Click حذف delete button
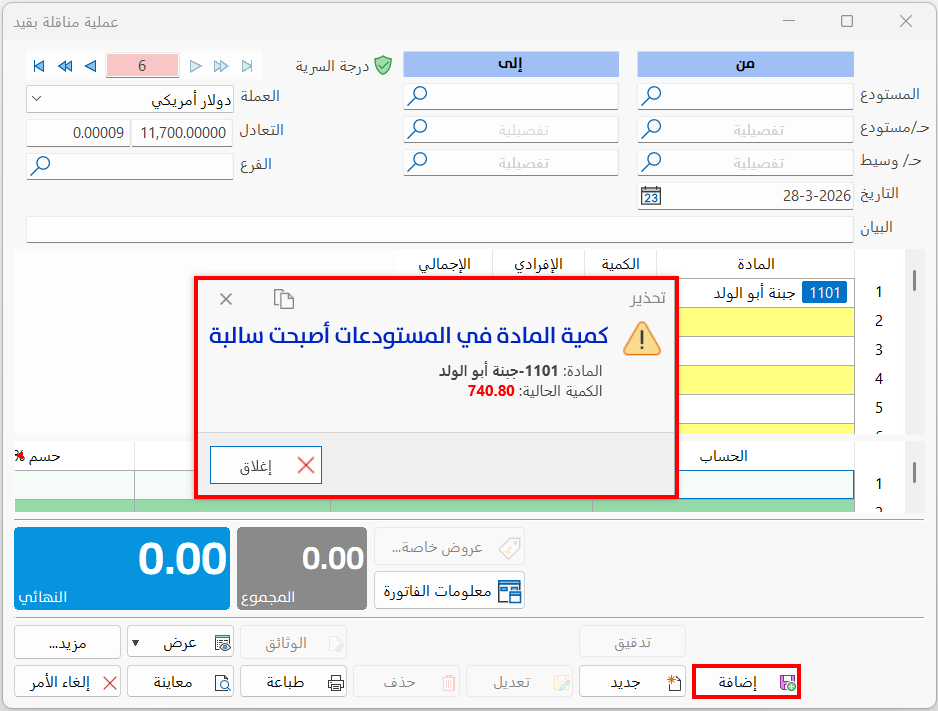 406,682
